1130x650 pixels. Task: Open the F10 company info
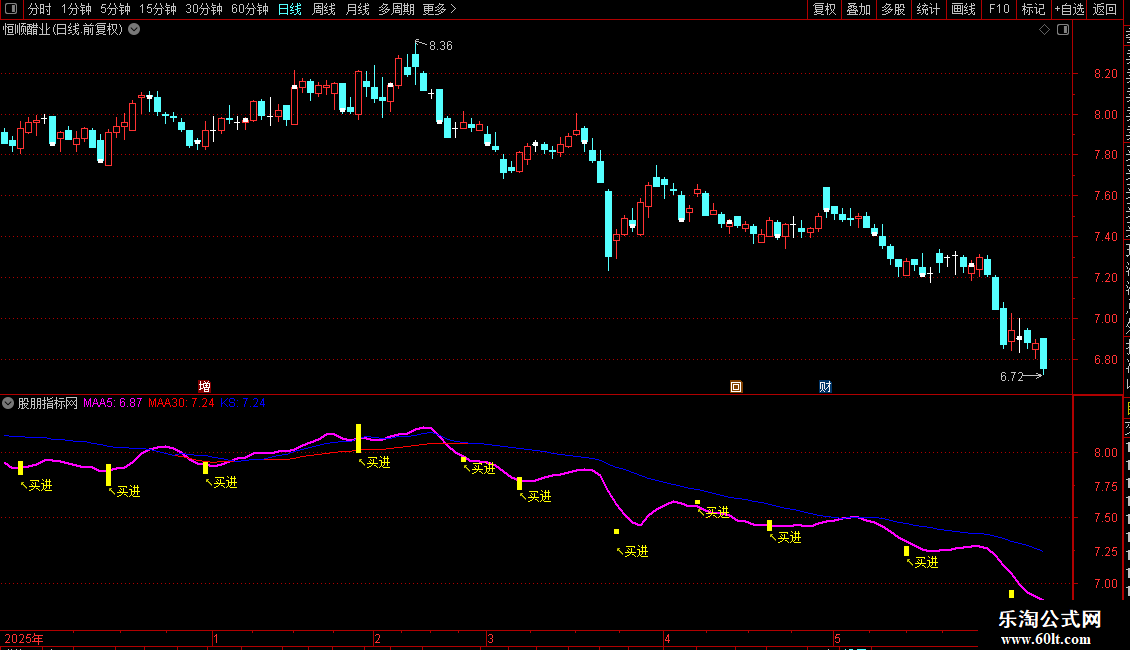[x=999, y=9]
